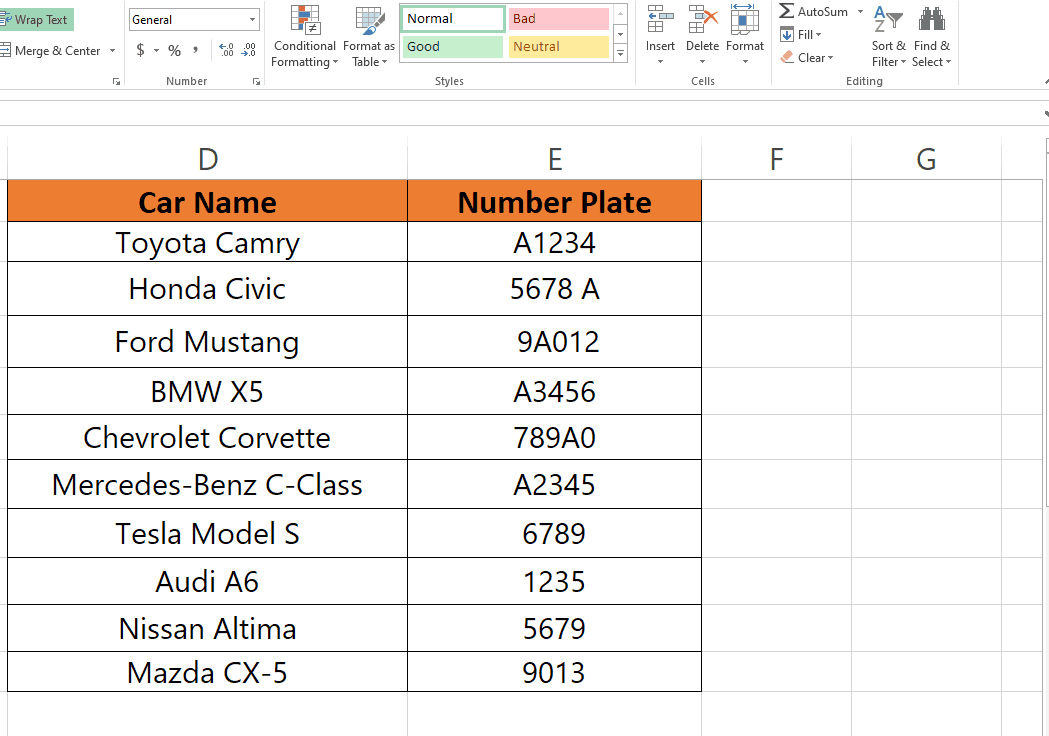Click the Insert cells icon
The width and height of the screenshot is (1049, 736).
coord(660,20)
